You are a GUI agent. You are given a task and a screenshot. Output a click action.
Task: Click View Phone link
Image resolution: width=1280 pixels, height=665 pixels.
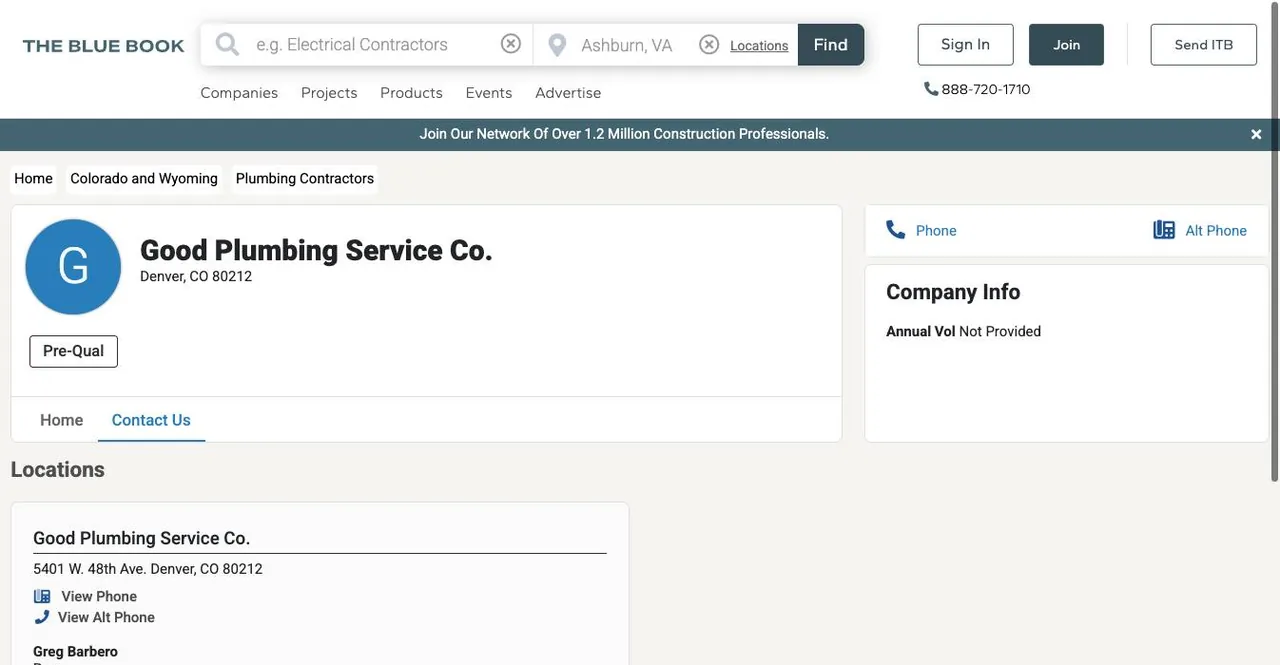[99, 596]
